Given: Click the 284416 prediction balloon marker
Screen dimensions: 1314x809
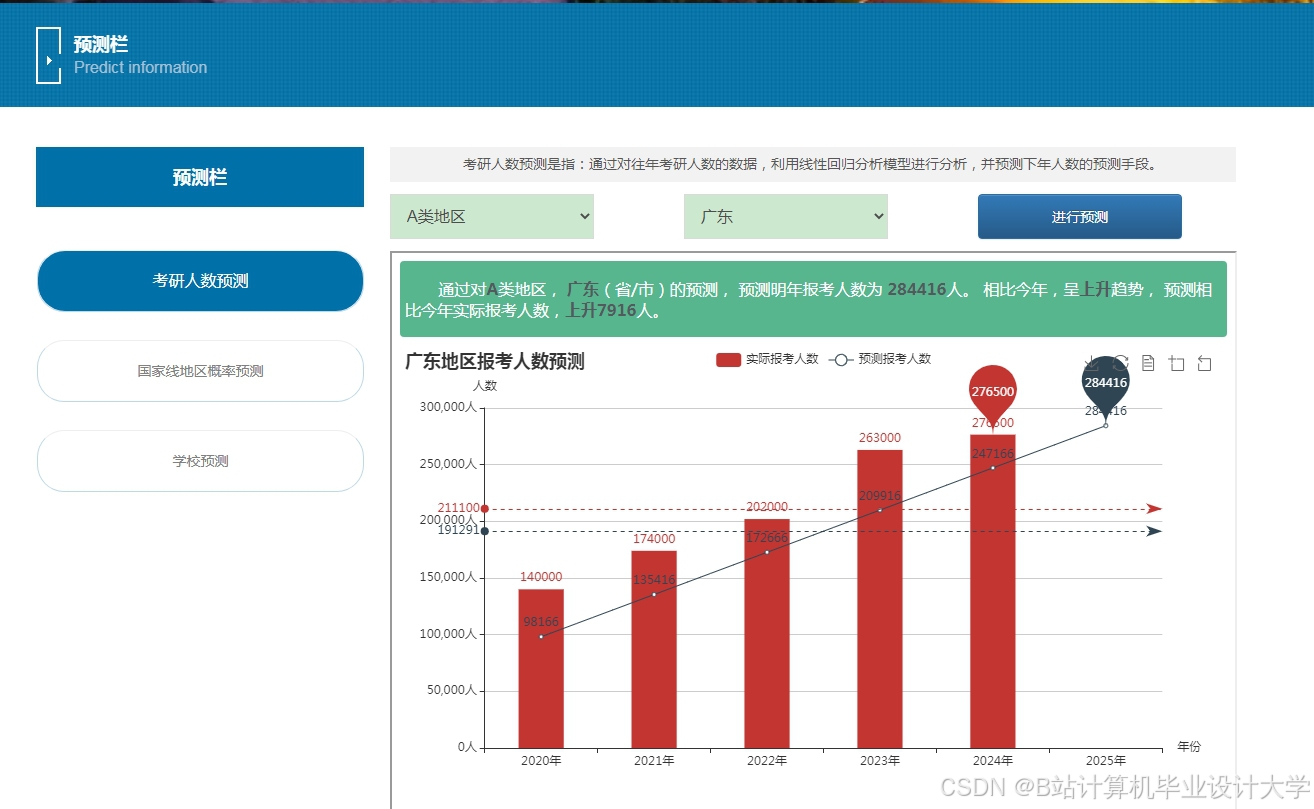Looking at the screenshot, I should click(1104, 385).
